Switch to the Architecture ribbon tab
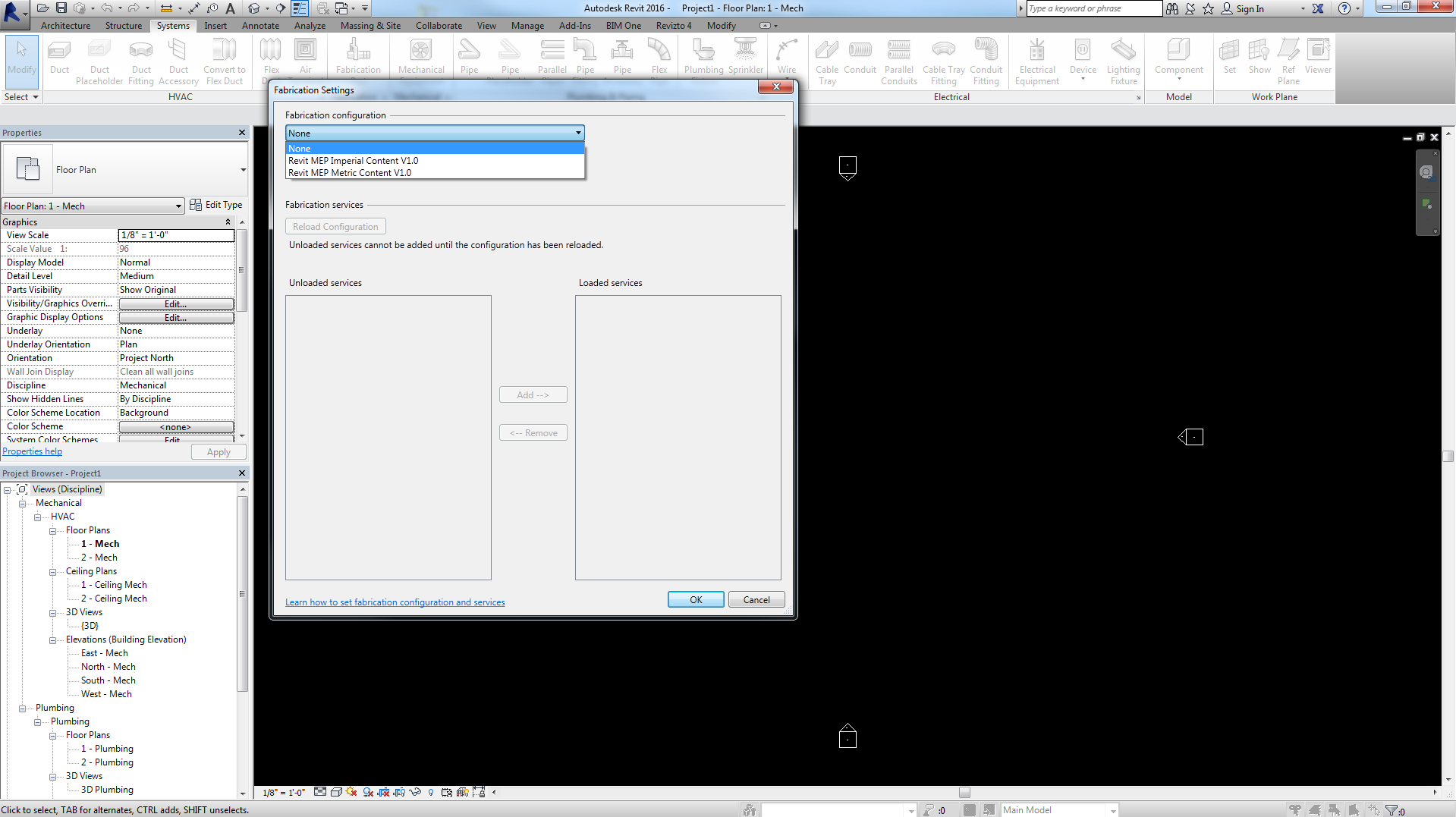1456x817 pixels. pyautogui.click(x=65, y=25)
